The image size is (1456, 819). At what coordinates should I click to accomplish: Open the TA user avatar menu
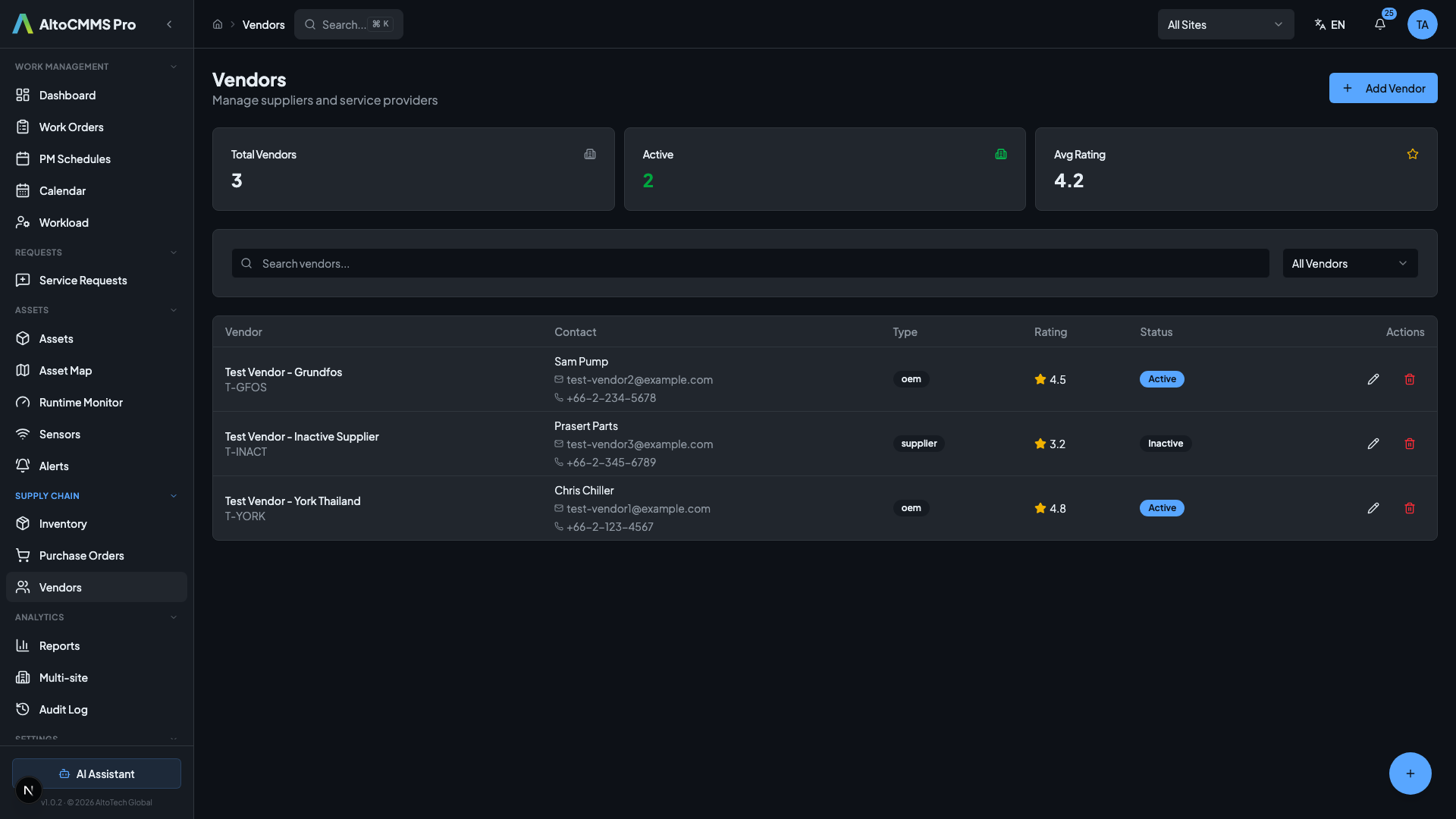pyautogui.click(x=1422, y=24)
